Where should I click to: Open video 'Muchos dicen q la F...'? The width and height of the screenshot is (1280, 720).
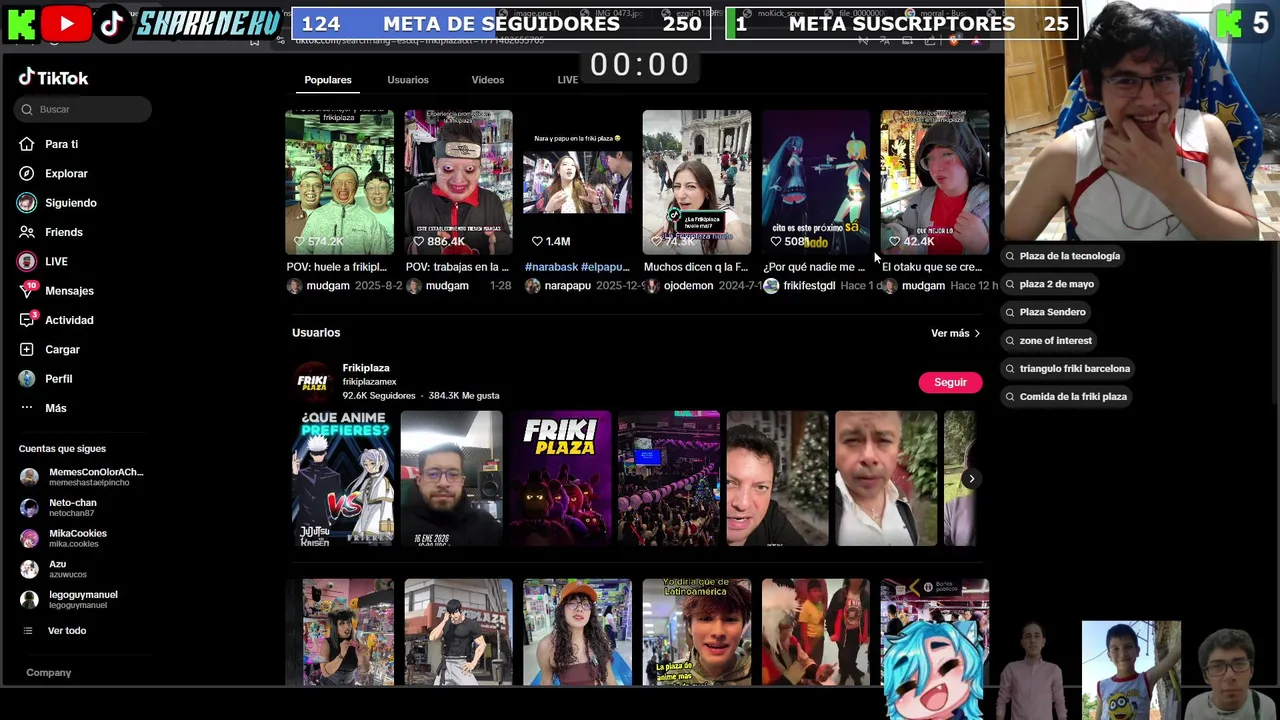(x=697, y=182)
